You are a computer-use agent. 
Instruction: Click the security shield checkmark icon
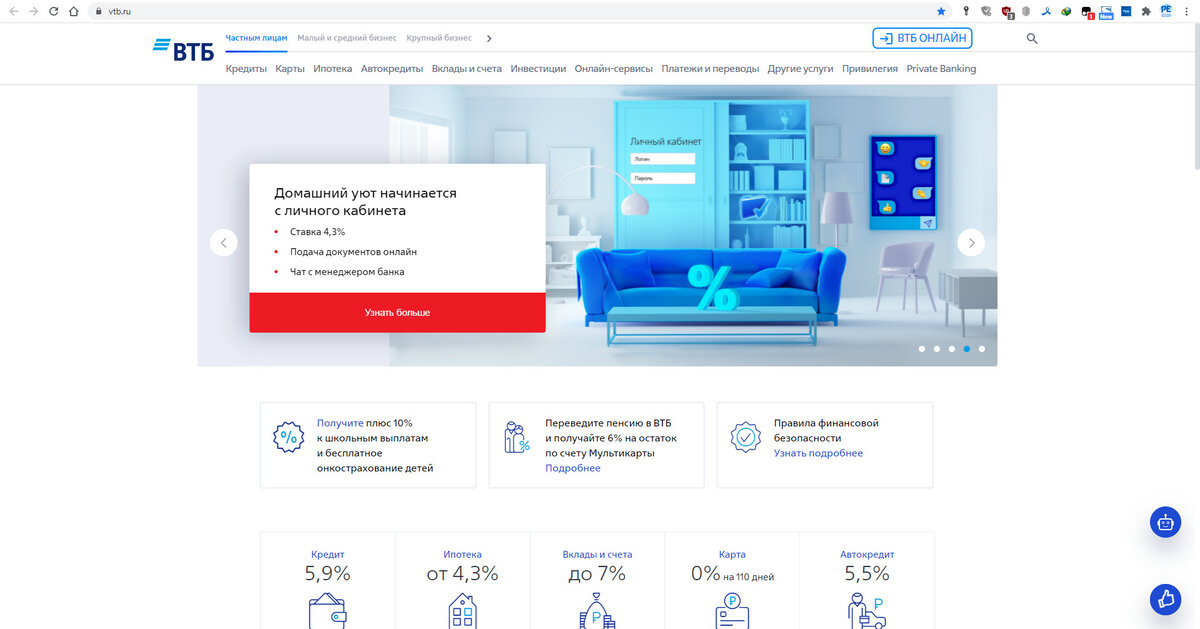[x=745, y=437]
